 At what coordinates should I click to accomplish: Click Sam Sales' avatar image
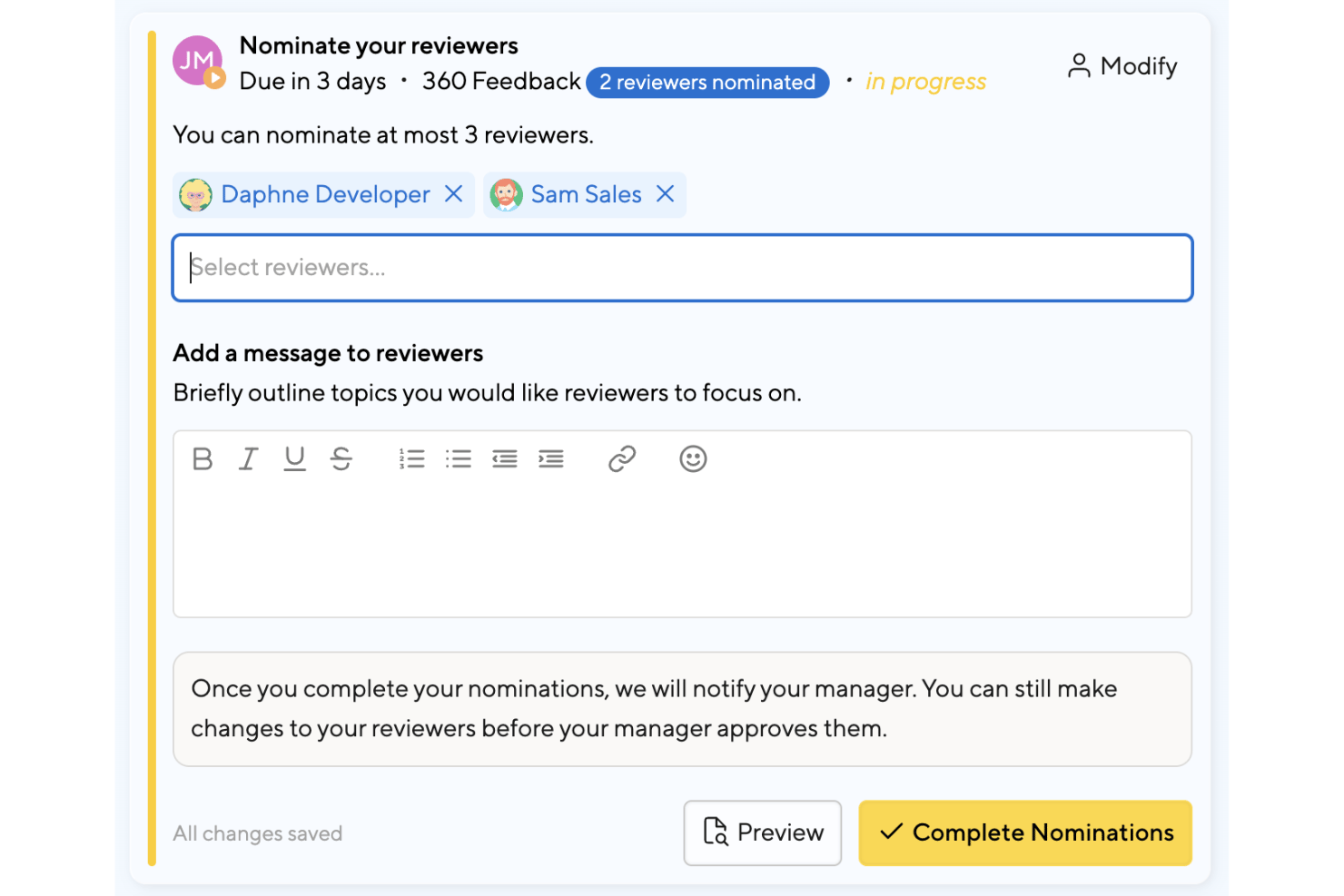coord(506,194)
